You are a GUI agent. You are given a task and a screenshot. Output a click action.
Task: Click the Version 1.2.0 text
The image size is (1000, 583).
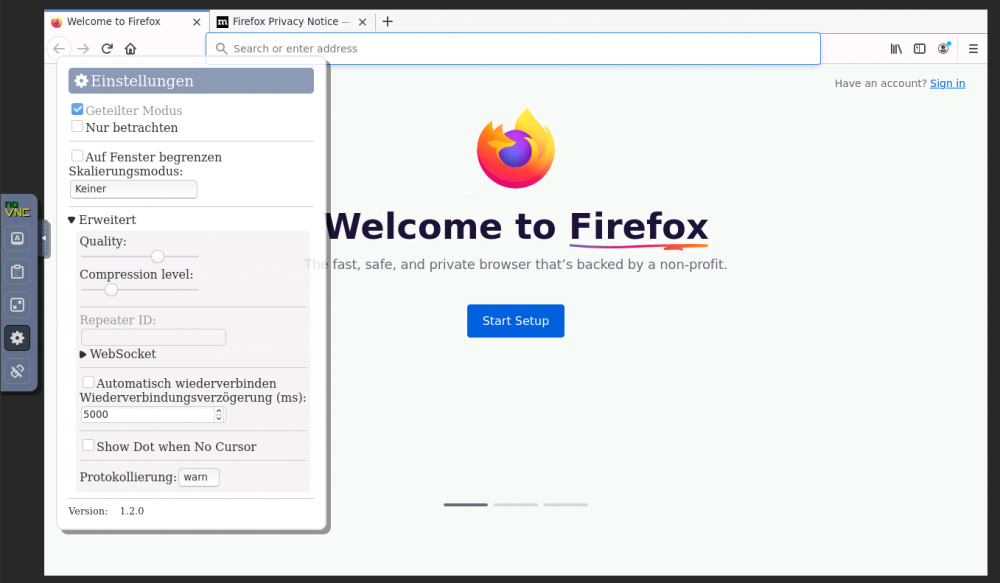(x=106, y=511)
